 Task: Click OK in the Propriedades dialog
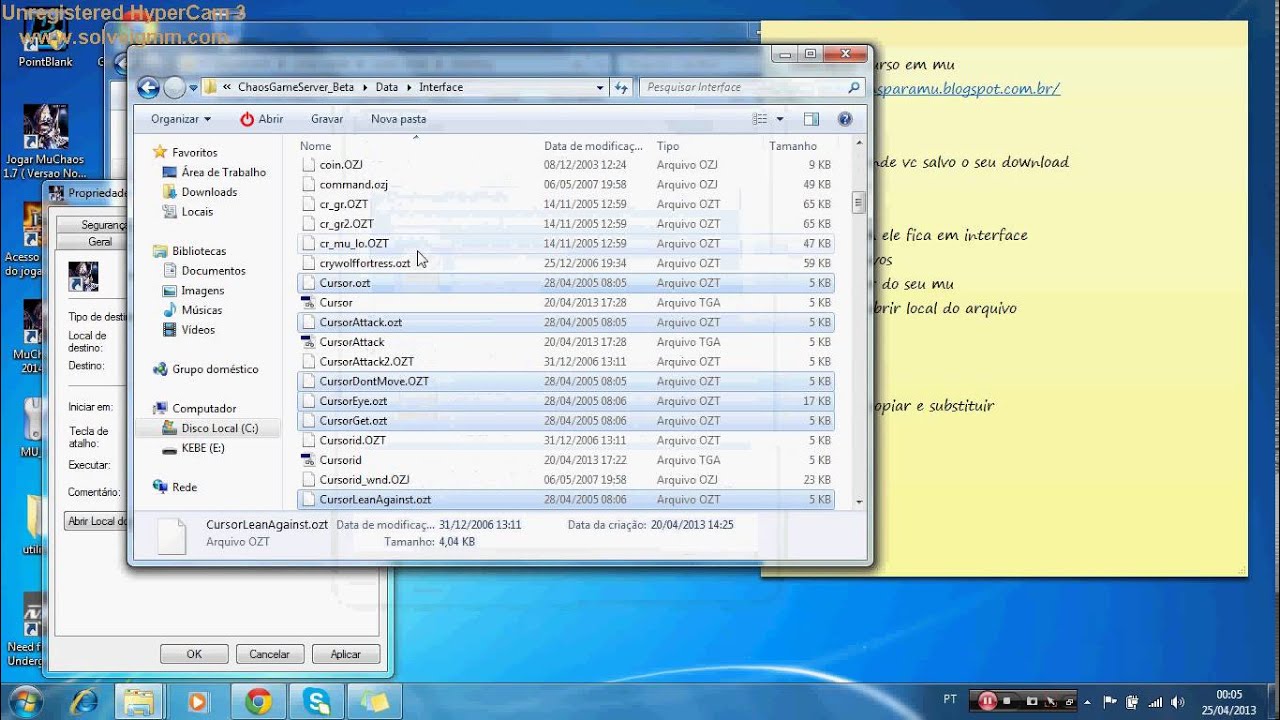pos(194,654)
